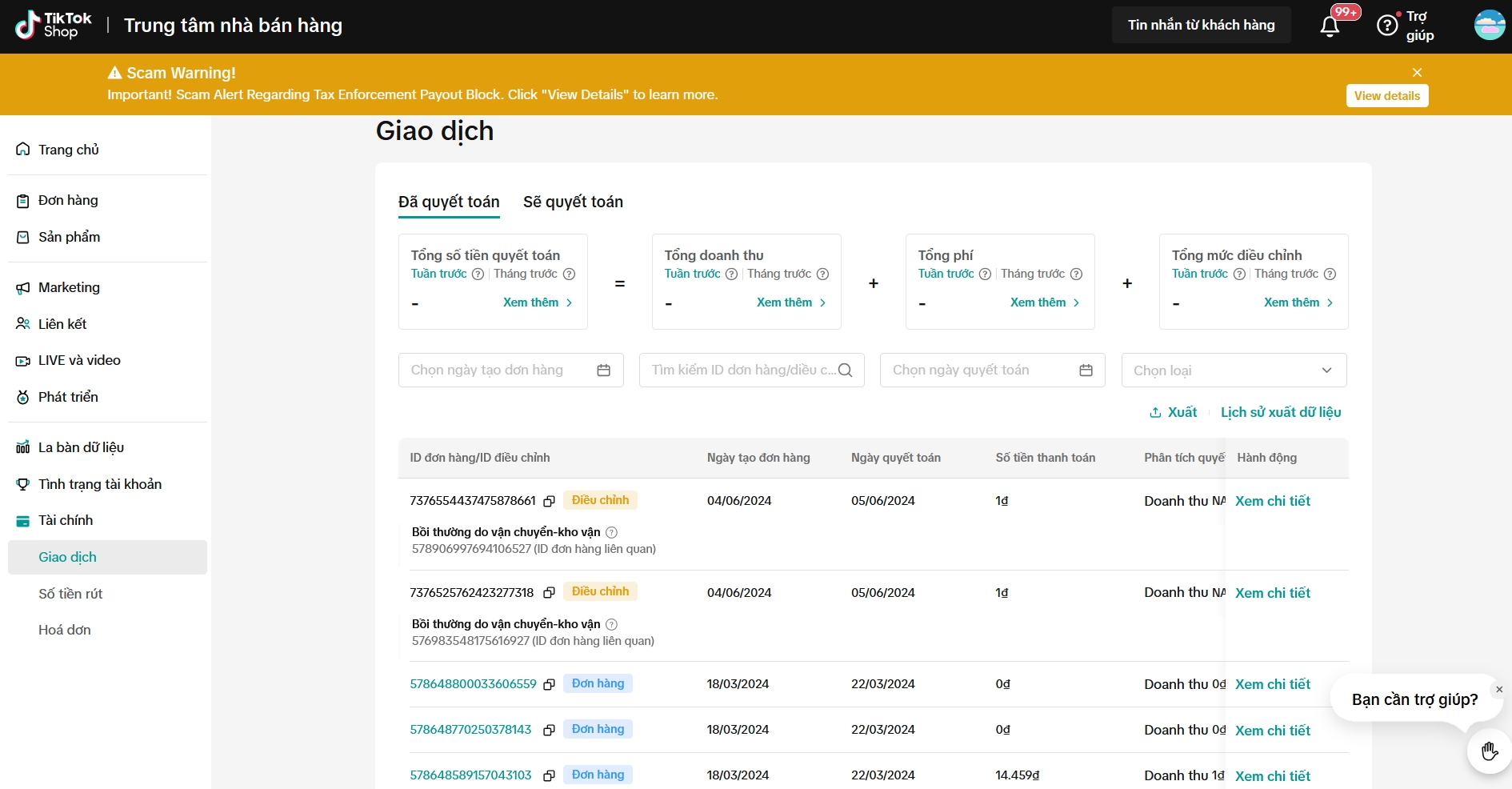Open the Chọn loại dropdown
The width and height of the screenshot is (1512, 789).
[1233, 370]
